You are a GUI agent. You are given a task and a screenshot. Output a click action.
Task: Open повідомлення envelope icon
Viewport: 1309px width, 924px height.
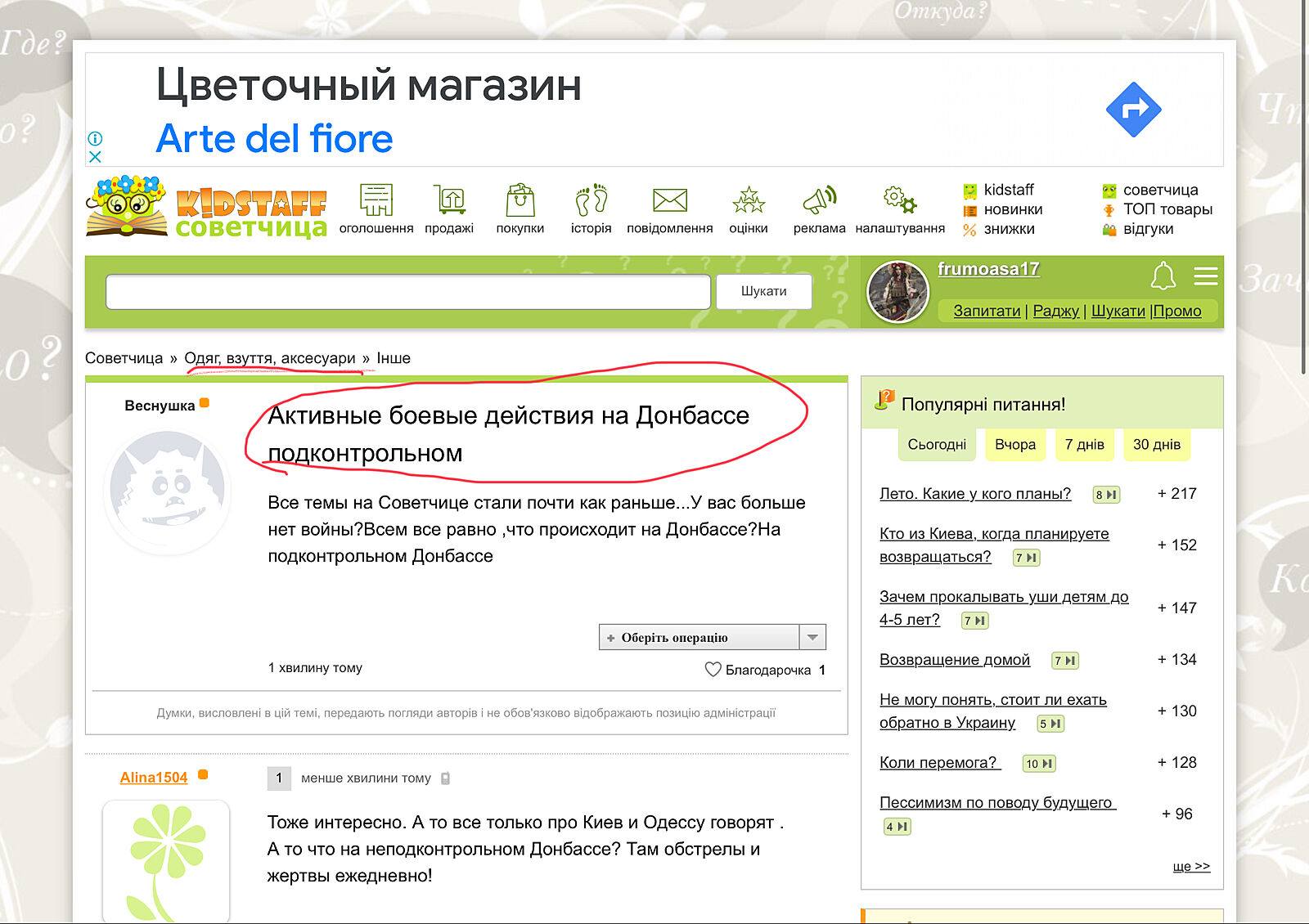tap(669, 200)
